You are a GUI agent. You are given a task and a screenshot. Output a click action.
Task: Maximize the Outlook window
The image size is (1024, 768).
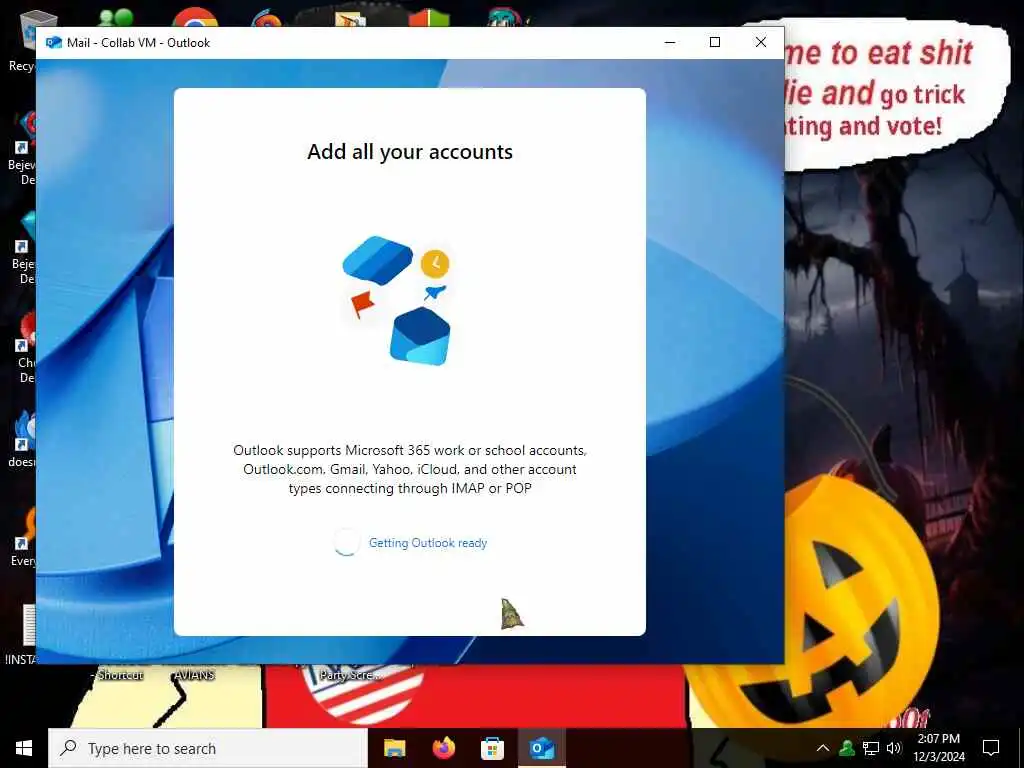click(715, 42)
